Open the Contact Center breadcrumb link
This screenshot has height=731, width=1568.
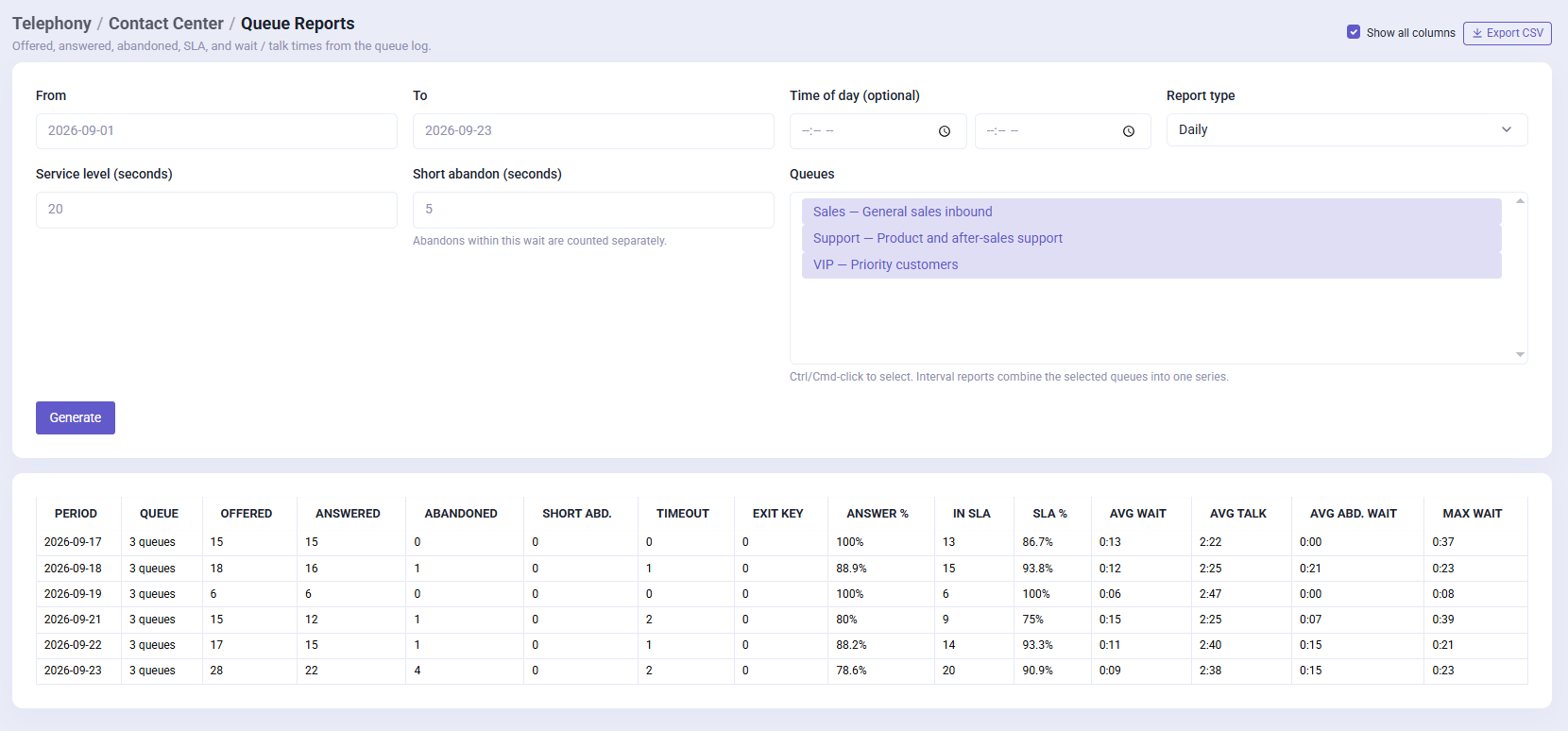[166, 24]
